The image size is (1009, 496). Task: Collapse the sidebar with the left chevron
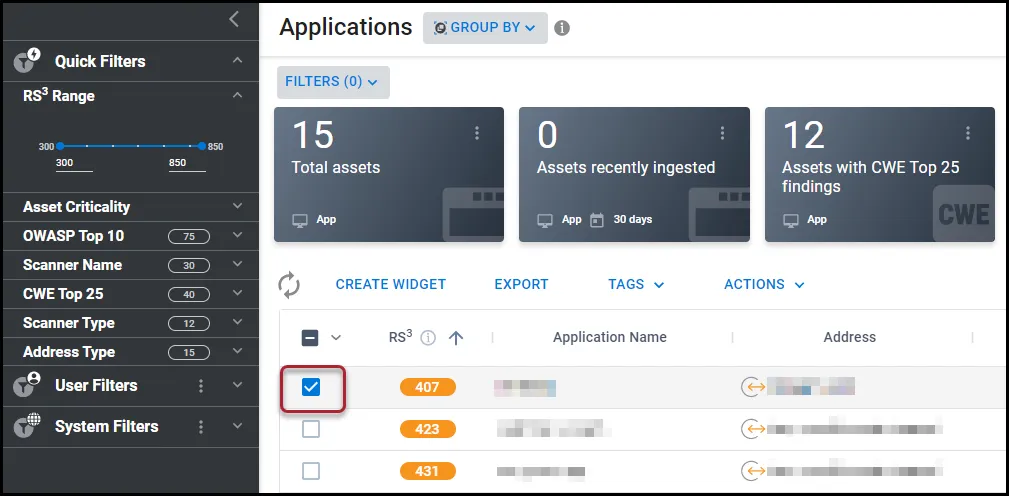click(x=234, y=19)
